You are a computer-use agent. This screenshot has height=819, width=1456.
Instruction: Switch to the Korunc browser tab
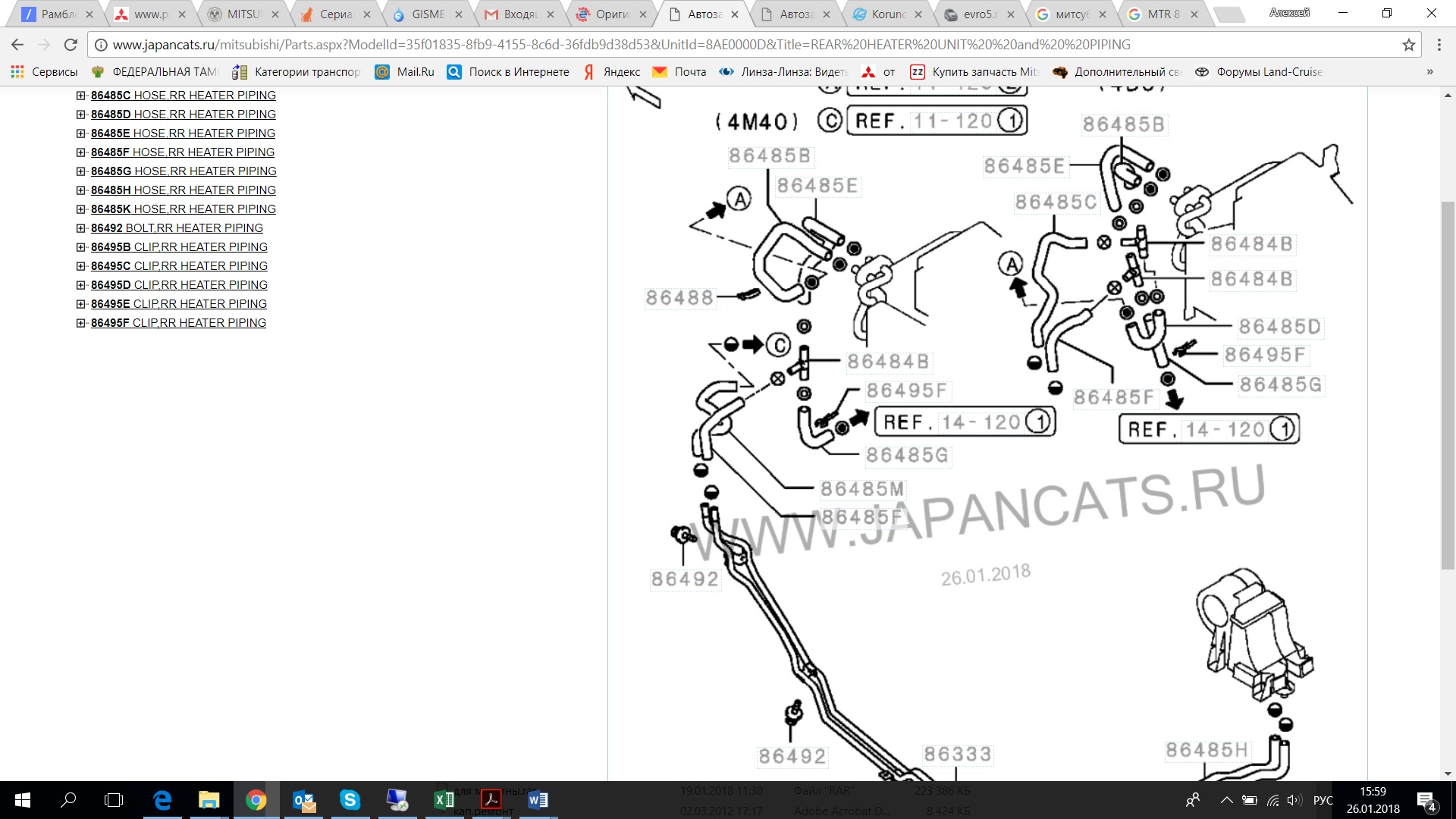(887, 14)
